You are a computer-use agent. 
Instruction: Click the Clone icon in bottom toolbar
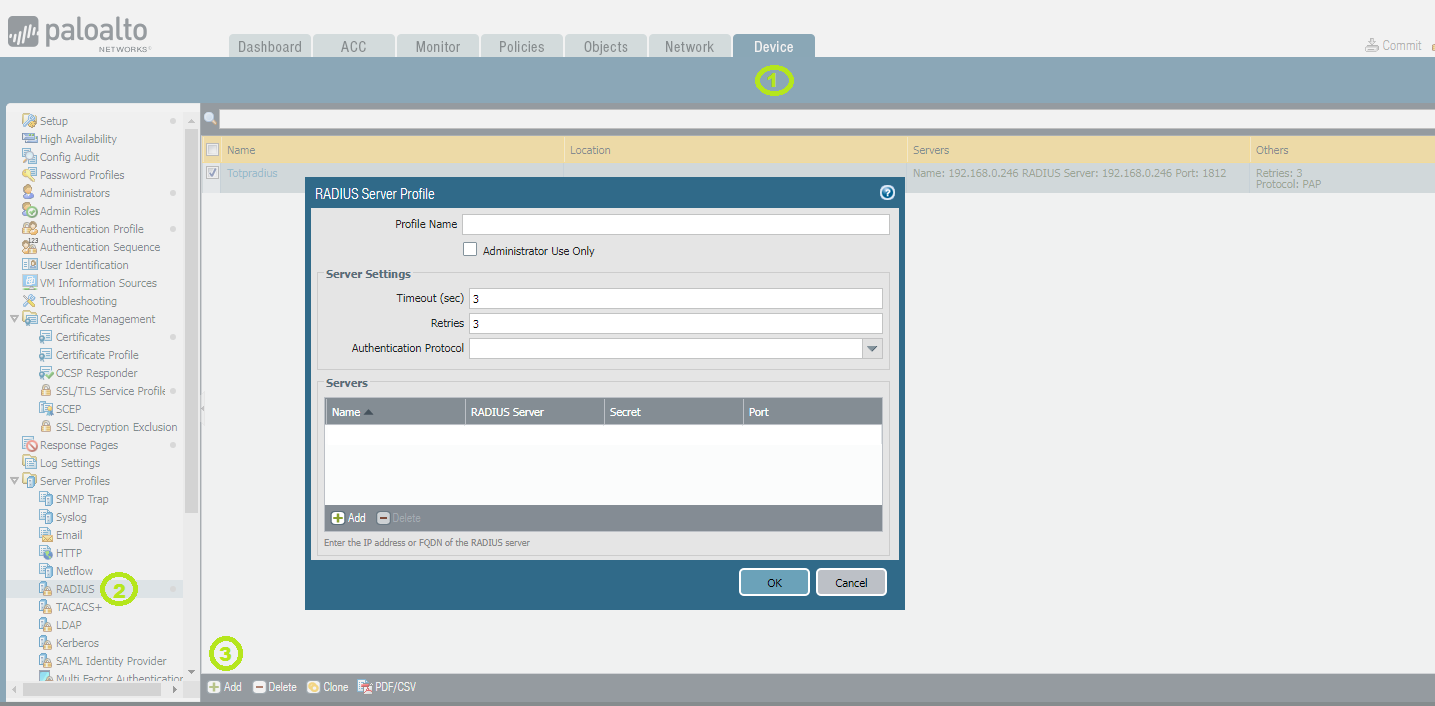pos(313,687)
